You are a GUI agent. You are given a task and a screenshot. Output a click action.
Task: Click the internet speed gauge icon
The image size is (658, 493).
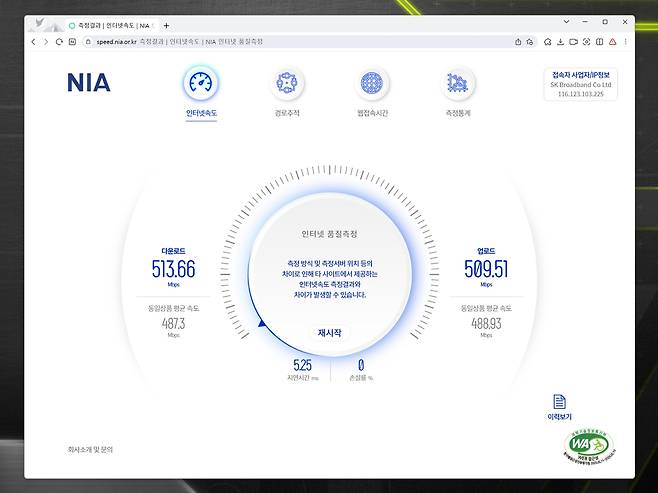[x=200, y=83]
